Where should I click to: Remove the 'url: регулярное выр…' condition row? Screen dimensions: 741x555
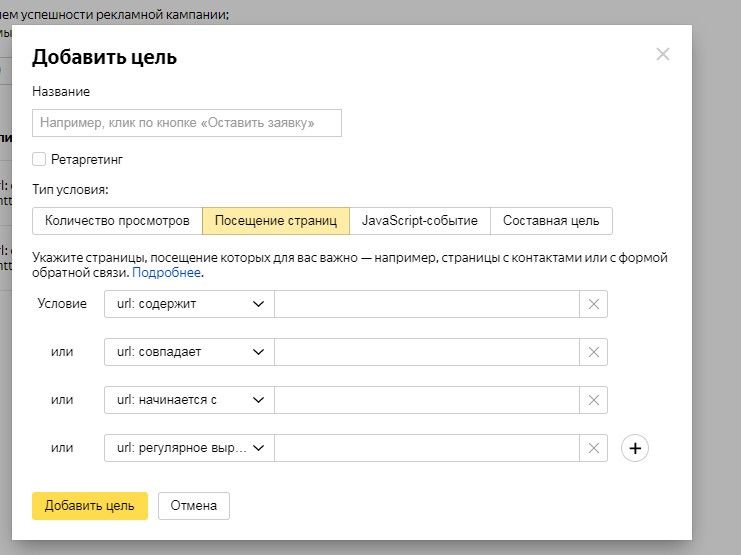593,448
